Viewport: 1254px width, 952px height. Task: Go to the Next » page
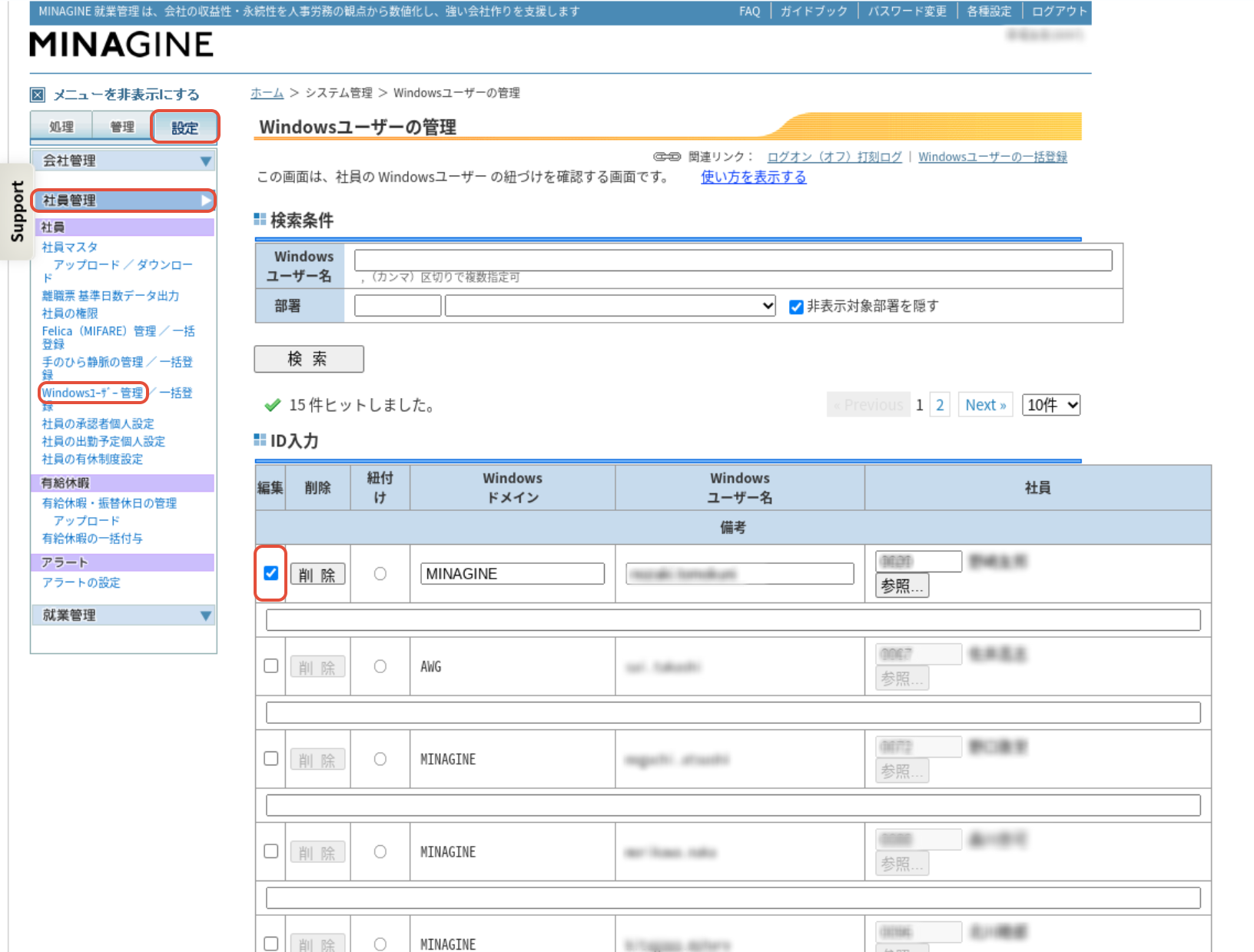tap(985, 405)
